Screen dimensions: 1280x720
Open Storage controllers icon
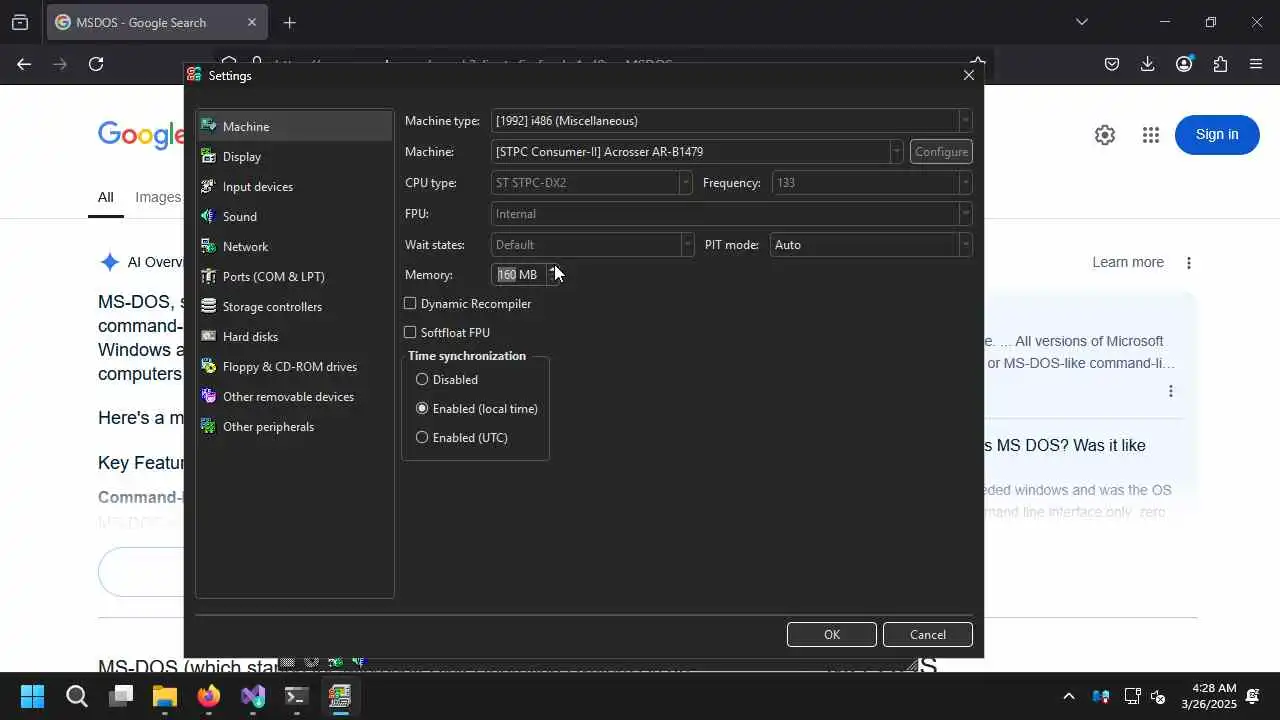pos(208,306)
